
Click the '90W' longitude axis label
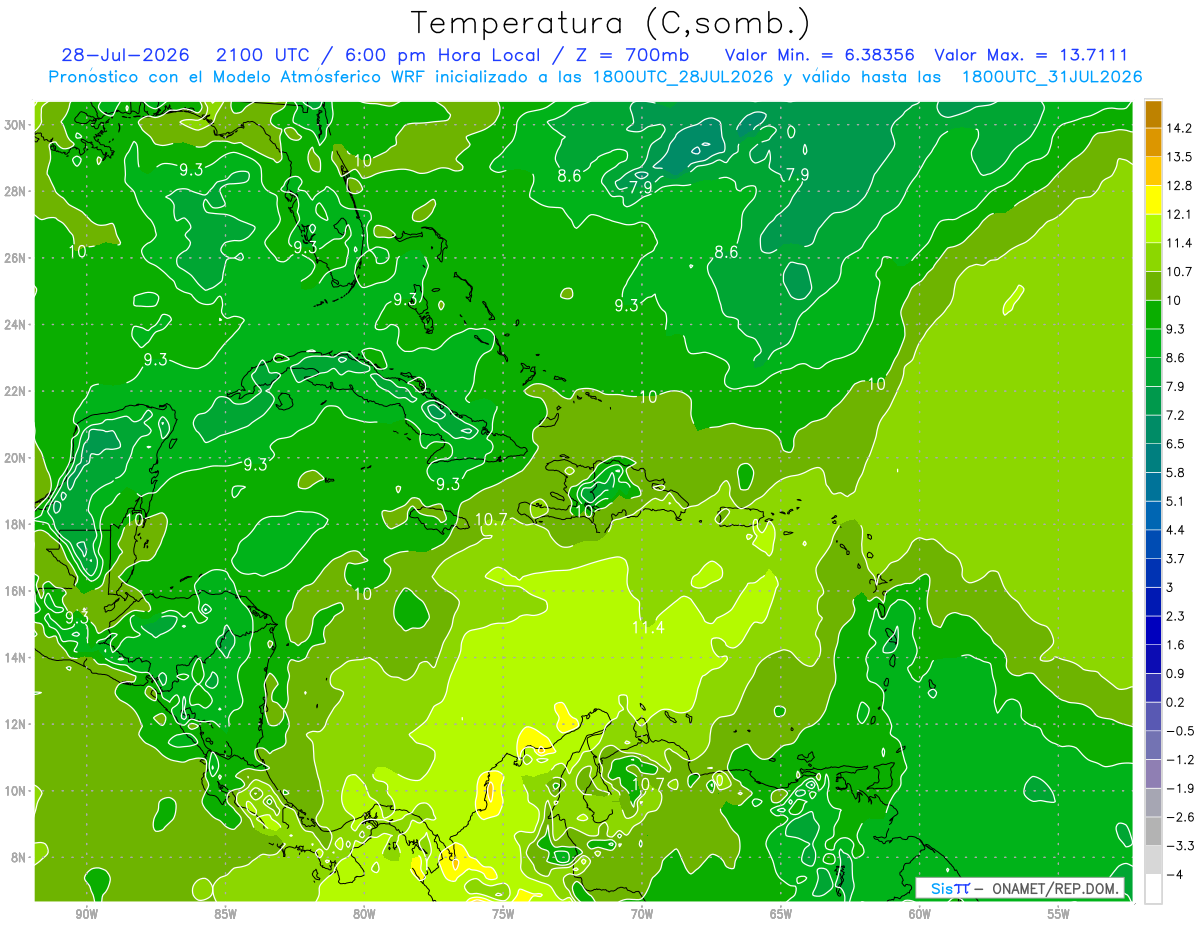86,914
